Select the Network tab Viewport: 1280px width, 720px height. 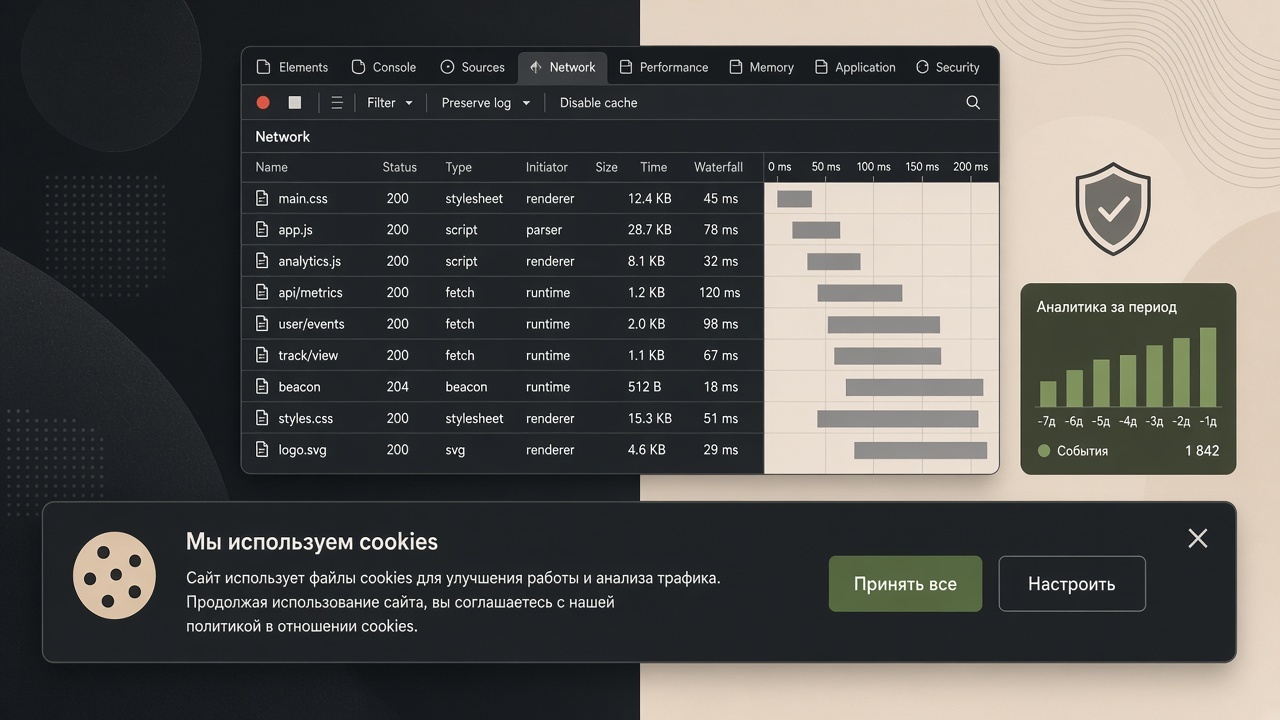coord(562,67)
